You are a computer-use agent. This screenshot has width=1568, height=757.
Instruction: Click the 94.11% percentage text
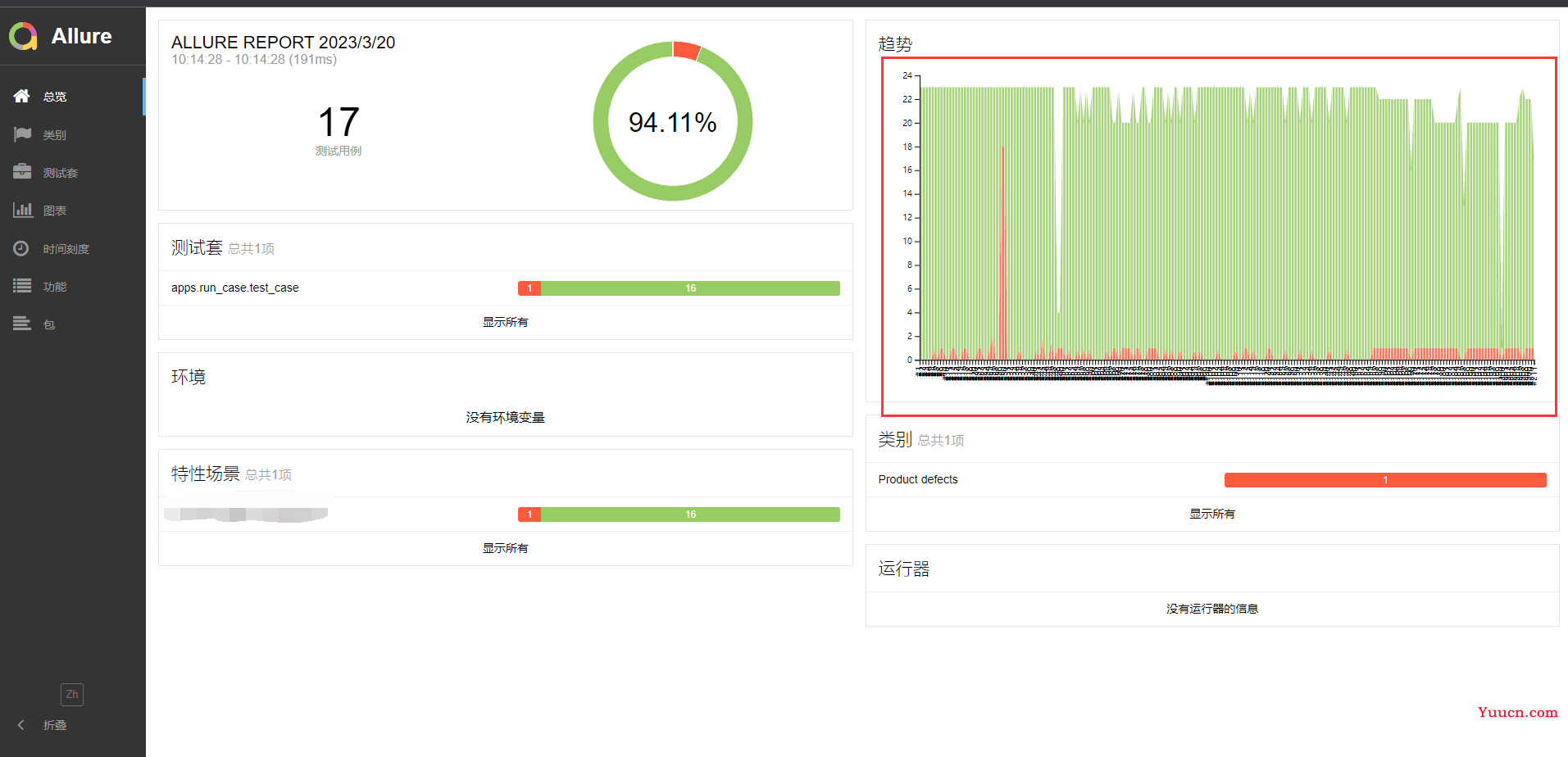click(x=673, y=122)
